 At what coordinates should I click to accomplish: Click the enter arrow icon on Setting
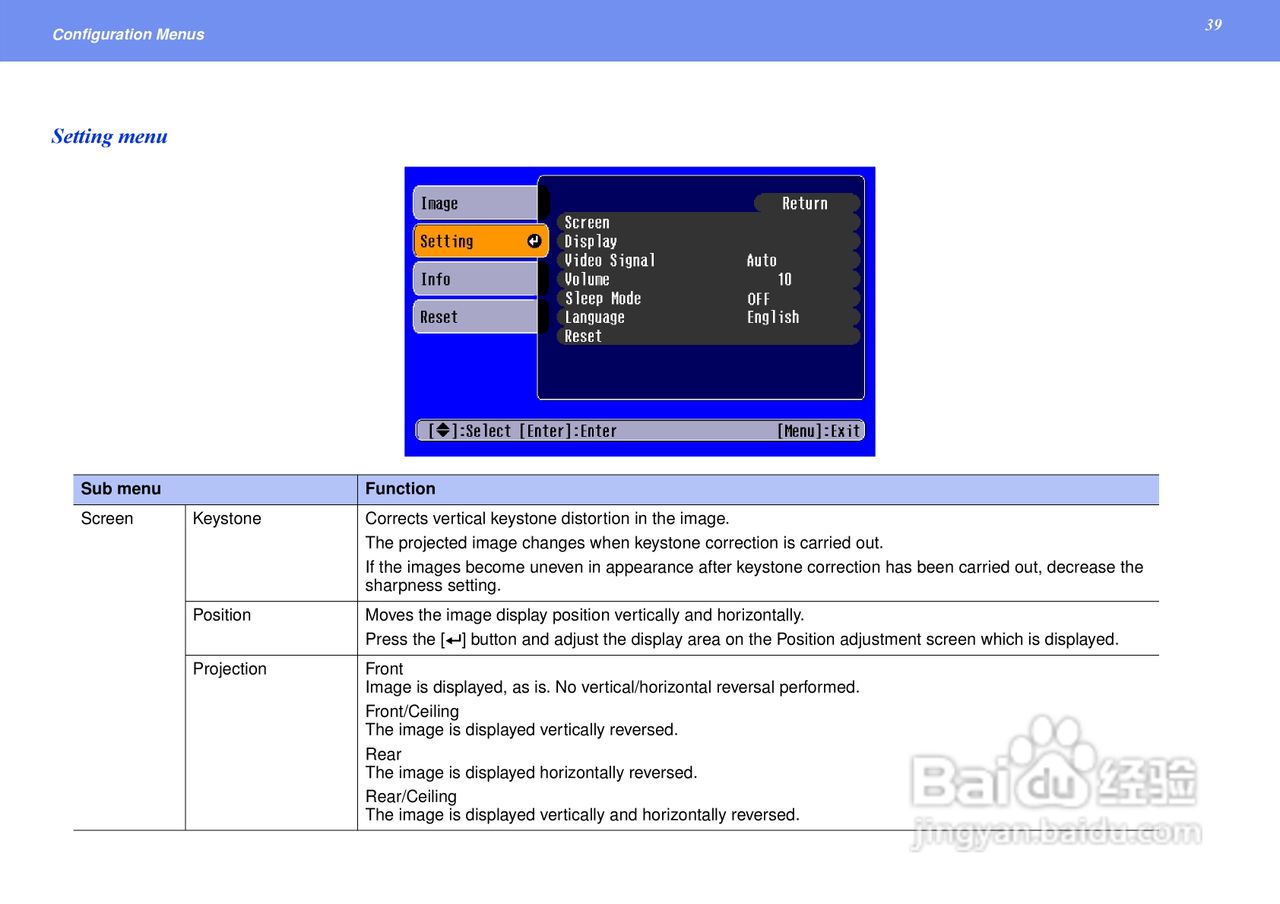(534, 241)
